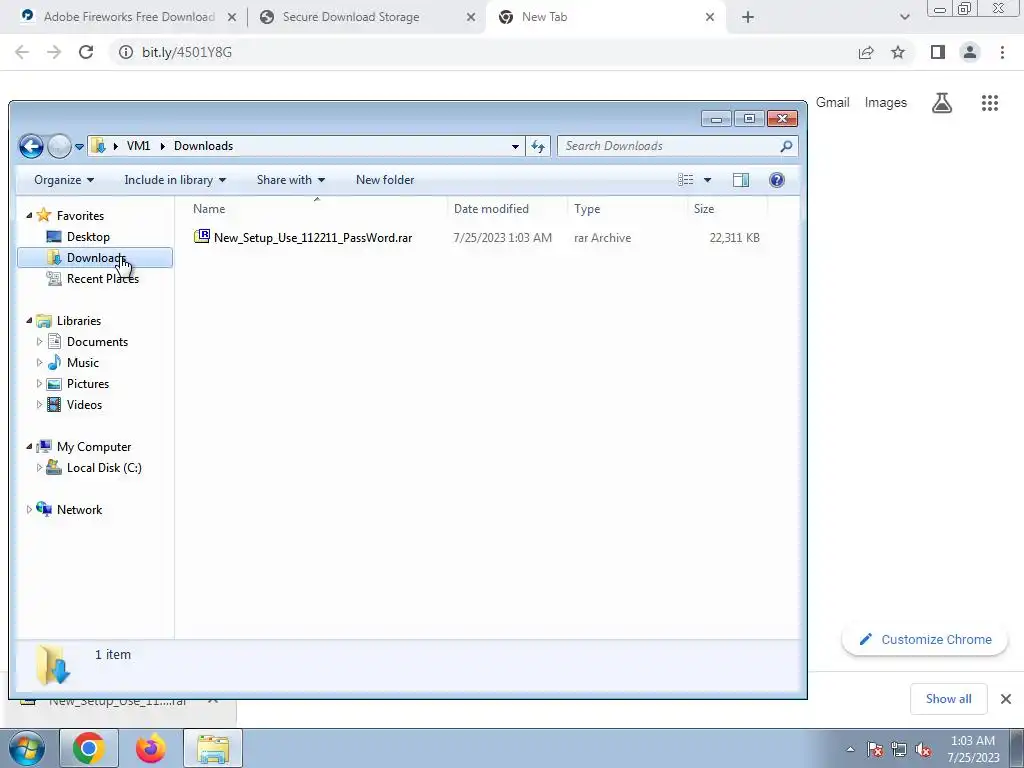Viewport: 1024px width, 768px height.
Task: Open the address bar history dropdown
Action: pyautogui.click(x=515, y=147)
